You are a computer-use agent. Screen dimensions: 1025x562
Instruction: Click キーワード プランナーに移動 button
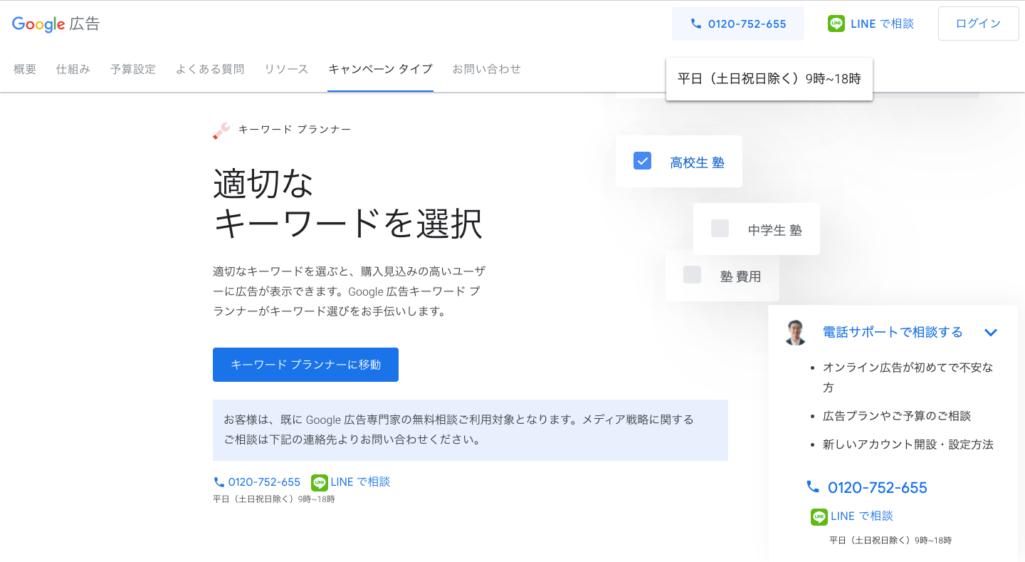click(305, 365)
